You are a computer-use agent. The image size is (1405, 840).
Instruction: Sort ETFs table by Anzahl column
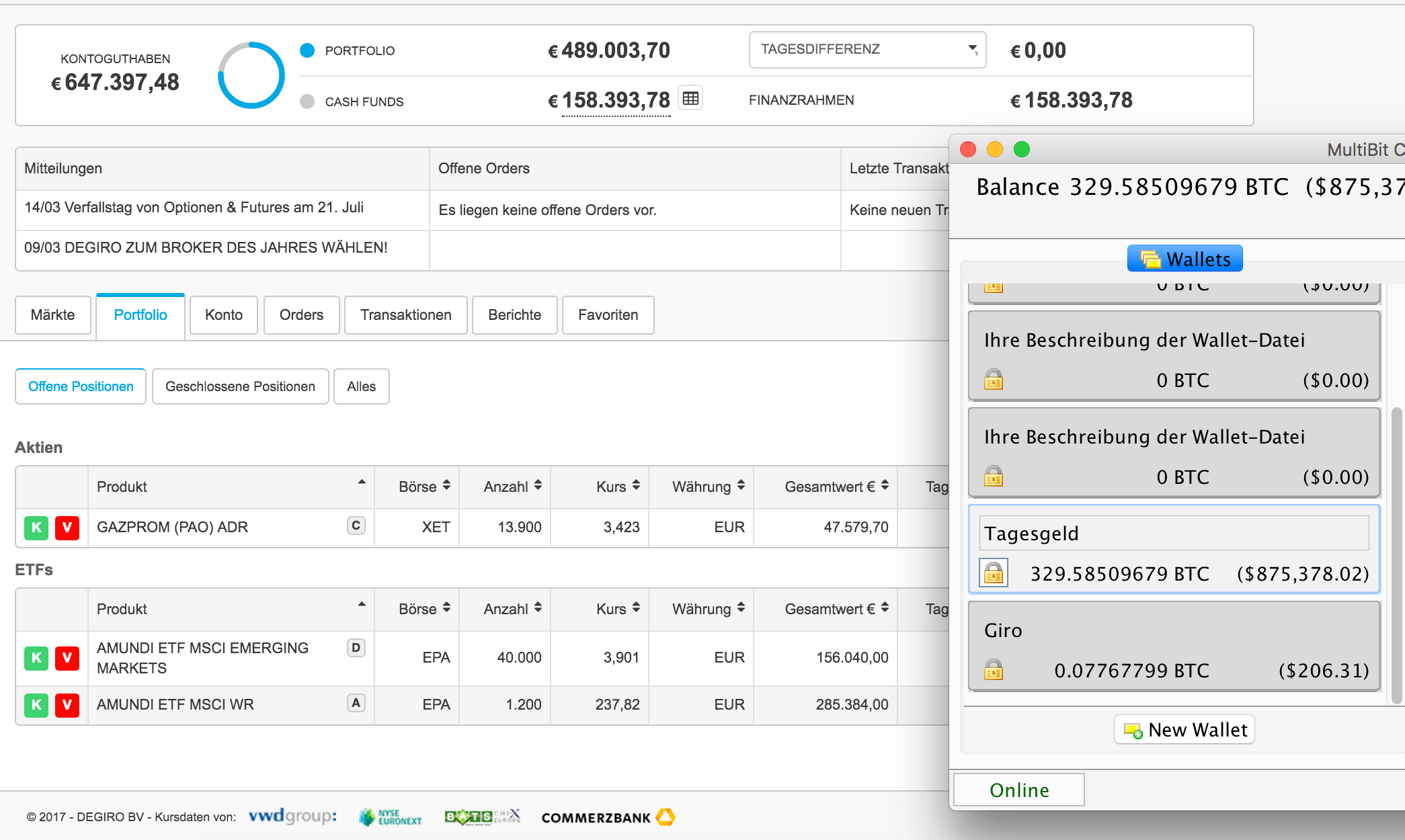[512, 609]
